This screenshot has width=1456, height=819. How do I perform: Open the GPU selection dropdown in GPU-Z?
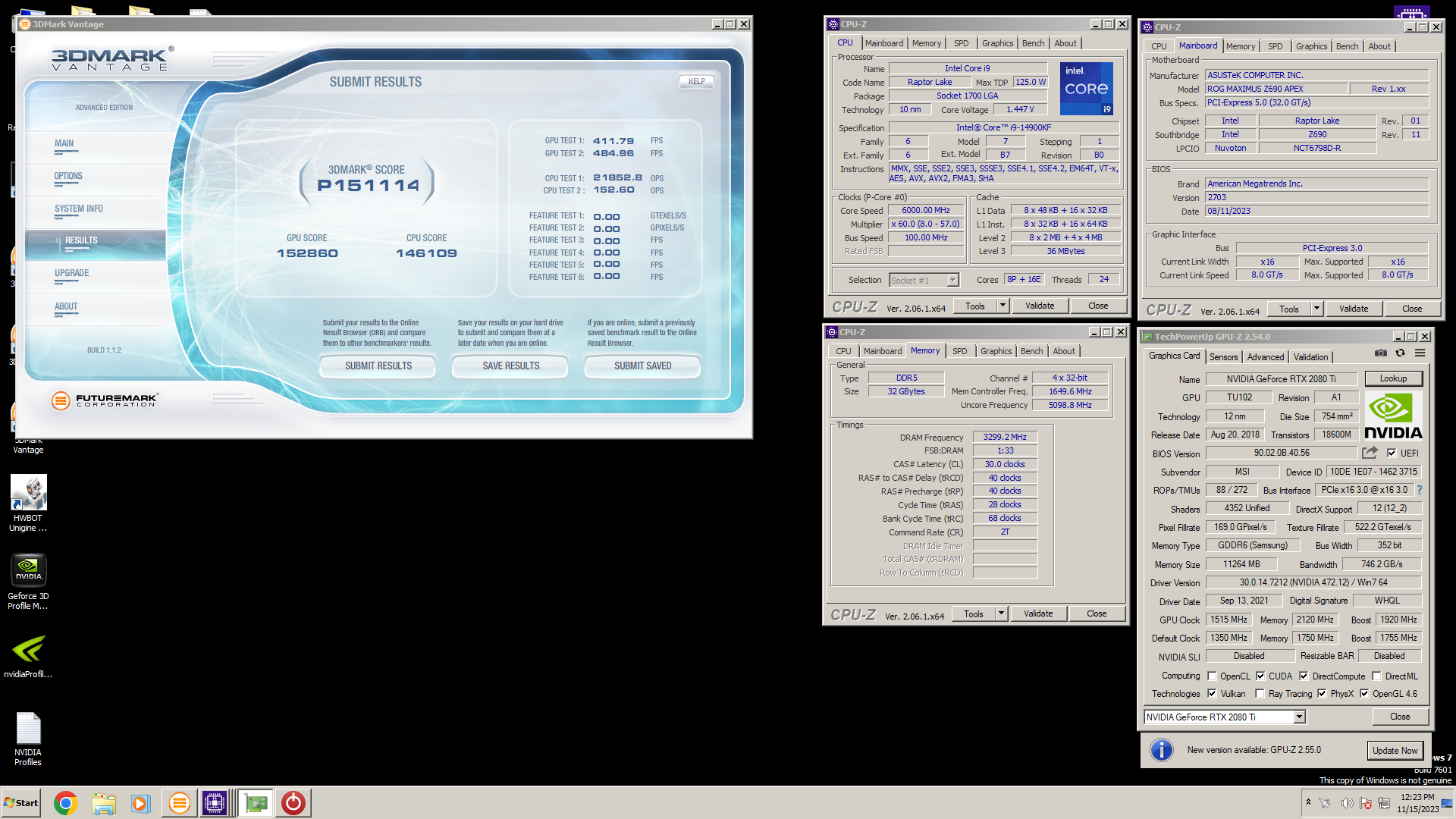click(1299, 717)
